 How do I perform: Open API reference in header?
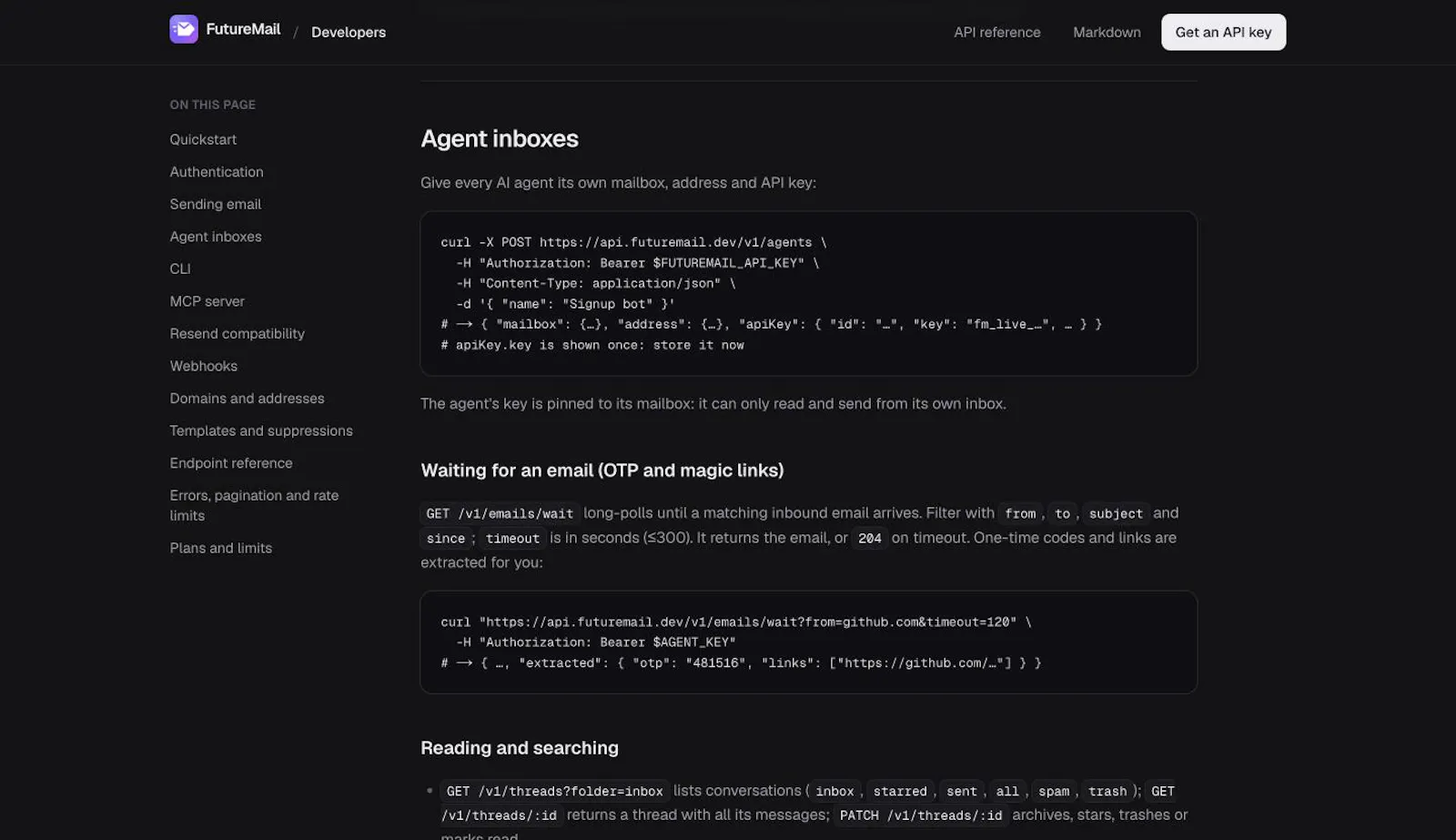pyautogui.click(x=997, y=32)
